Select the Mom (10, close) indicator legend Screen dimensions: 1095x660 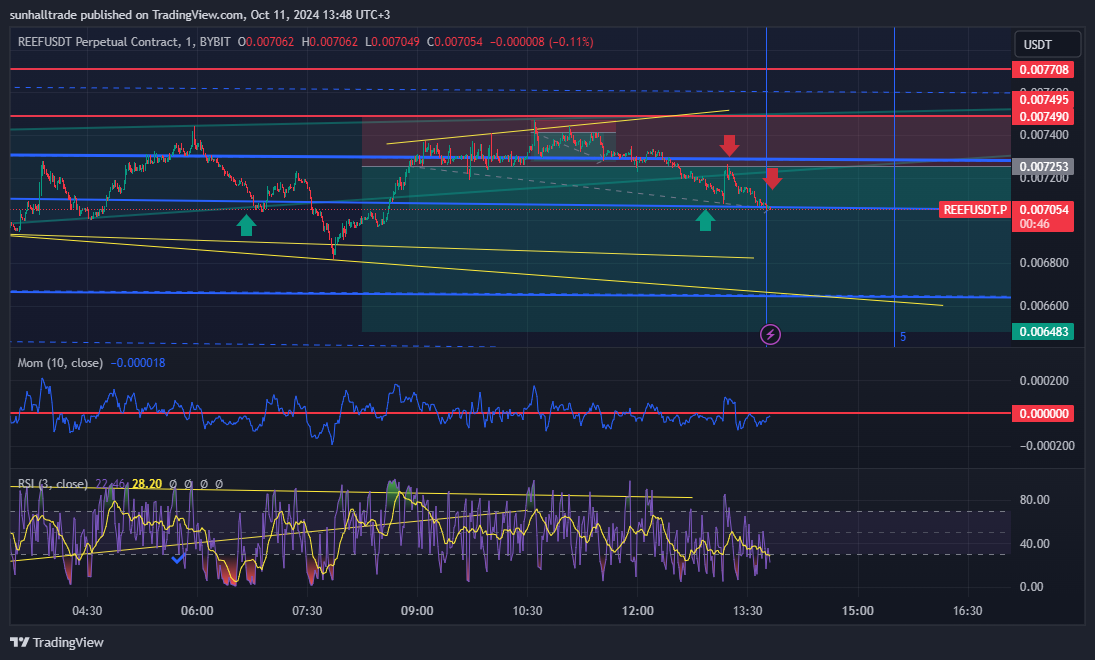tap(60, 363)
